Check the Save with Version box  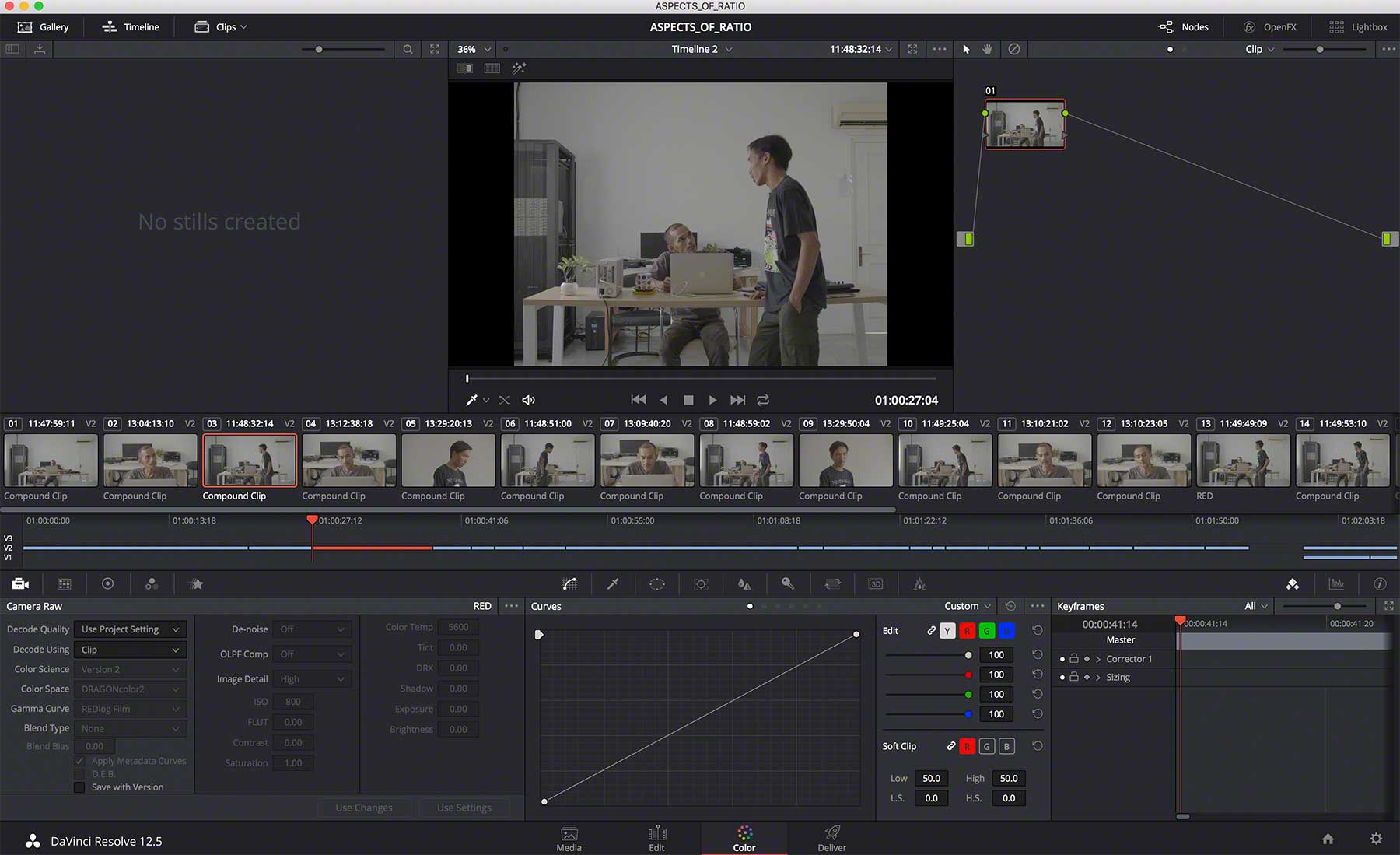click(x=79, y=787)
